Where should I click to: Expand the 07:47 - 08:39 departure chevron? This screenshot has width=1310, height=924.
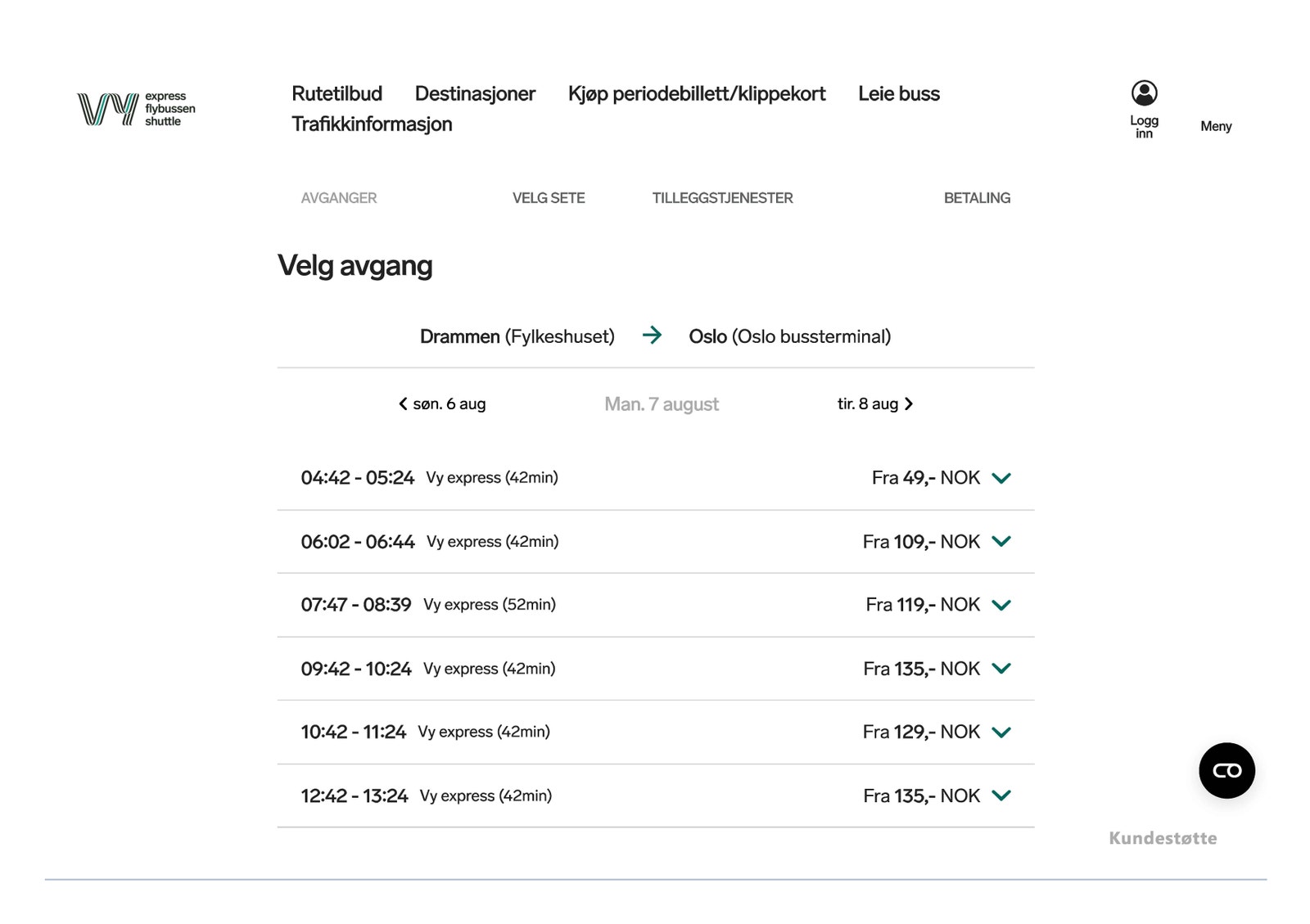pyautogui.click(x=1001, y=605)
